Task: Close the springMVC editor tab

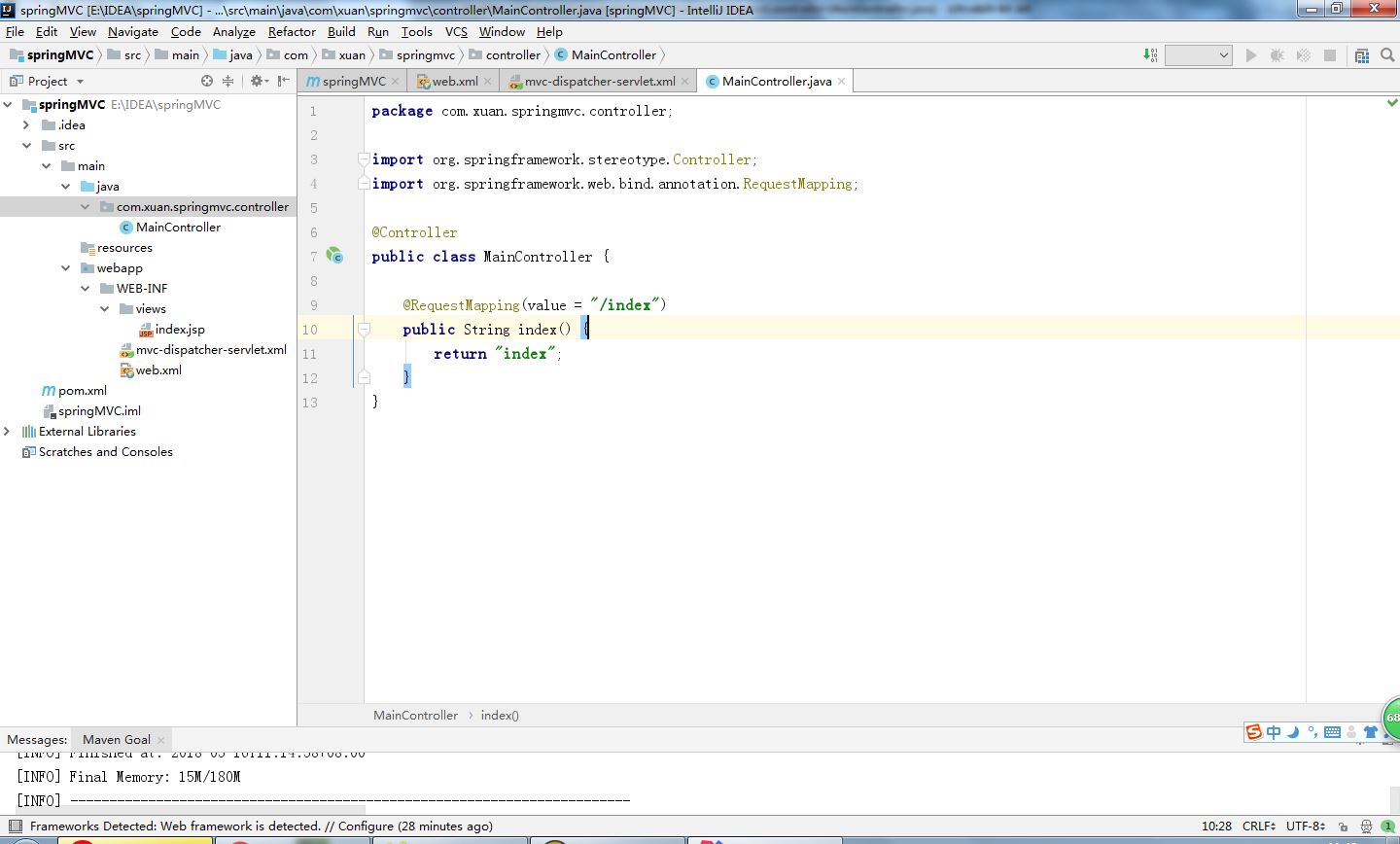Action: [x=396, y=82]
